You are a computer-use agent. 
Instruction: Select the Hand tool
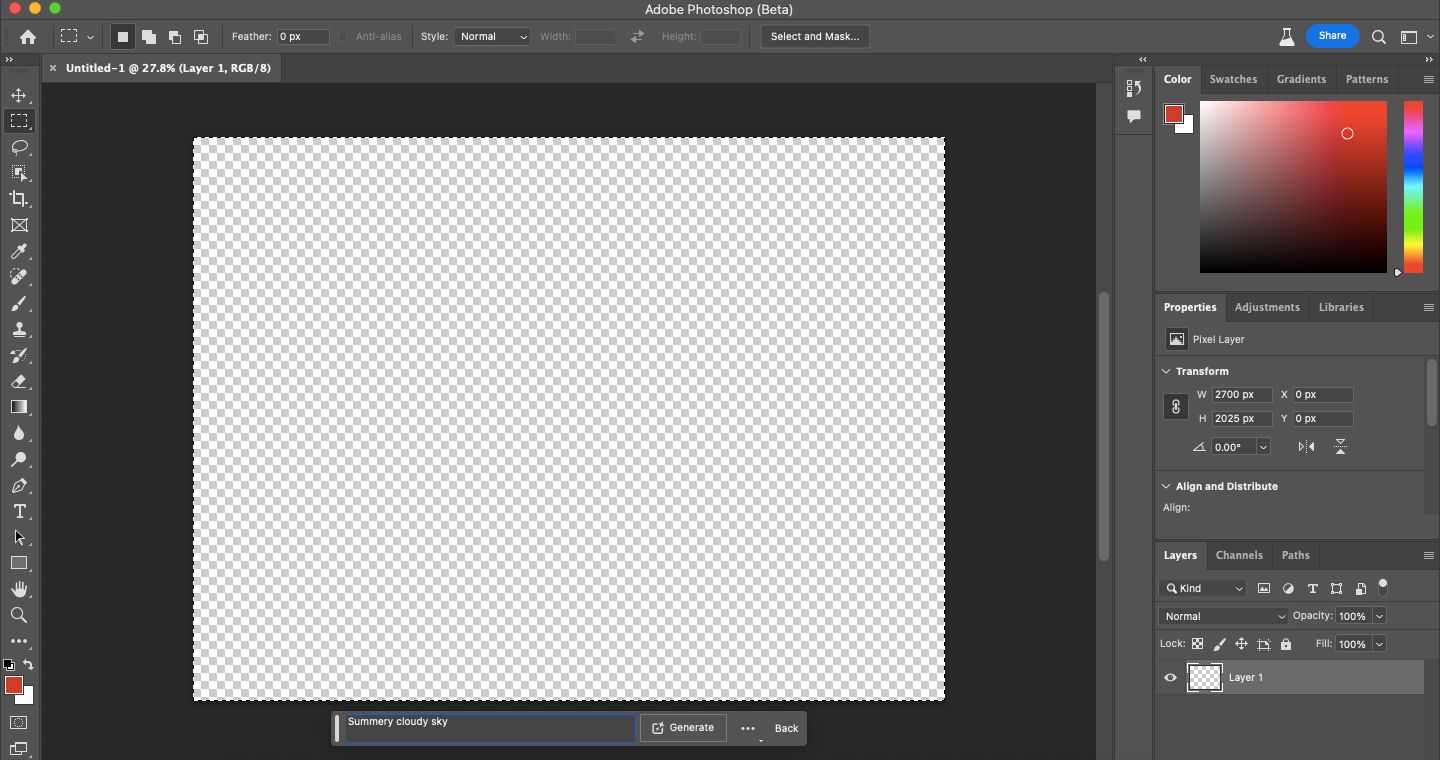18,590
